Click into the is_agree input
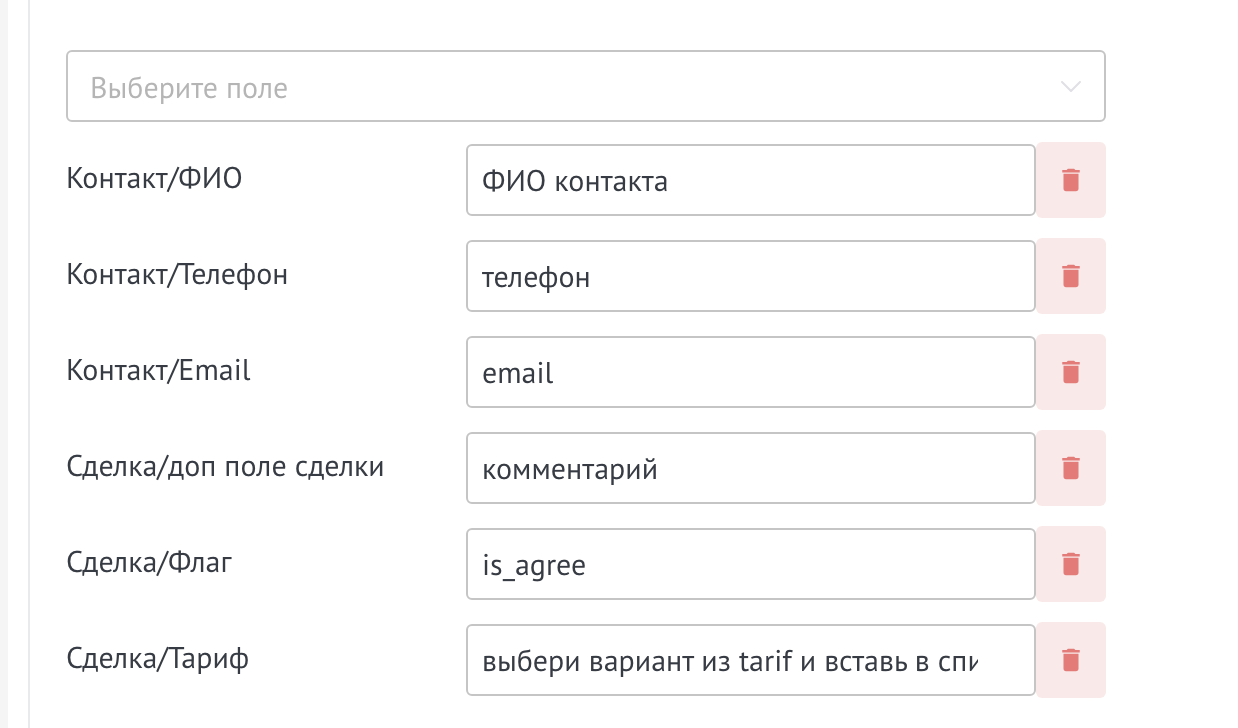Image resolution: width=1238 pixels, height=728 pixels. click(751, 564)
